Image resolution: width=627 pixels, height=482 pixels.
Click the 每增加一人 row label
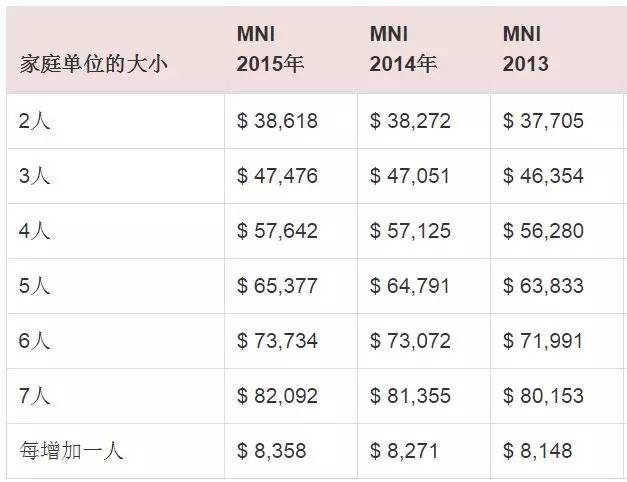71,451
